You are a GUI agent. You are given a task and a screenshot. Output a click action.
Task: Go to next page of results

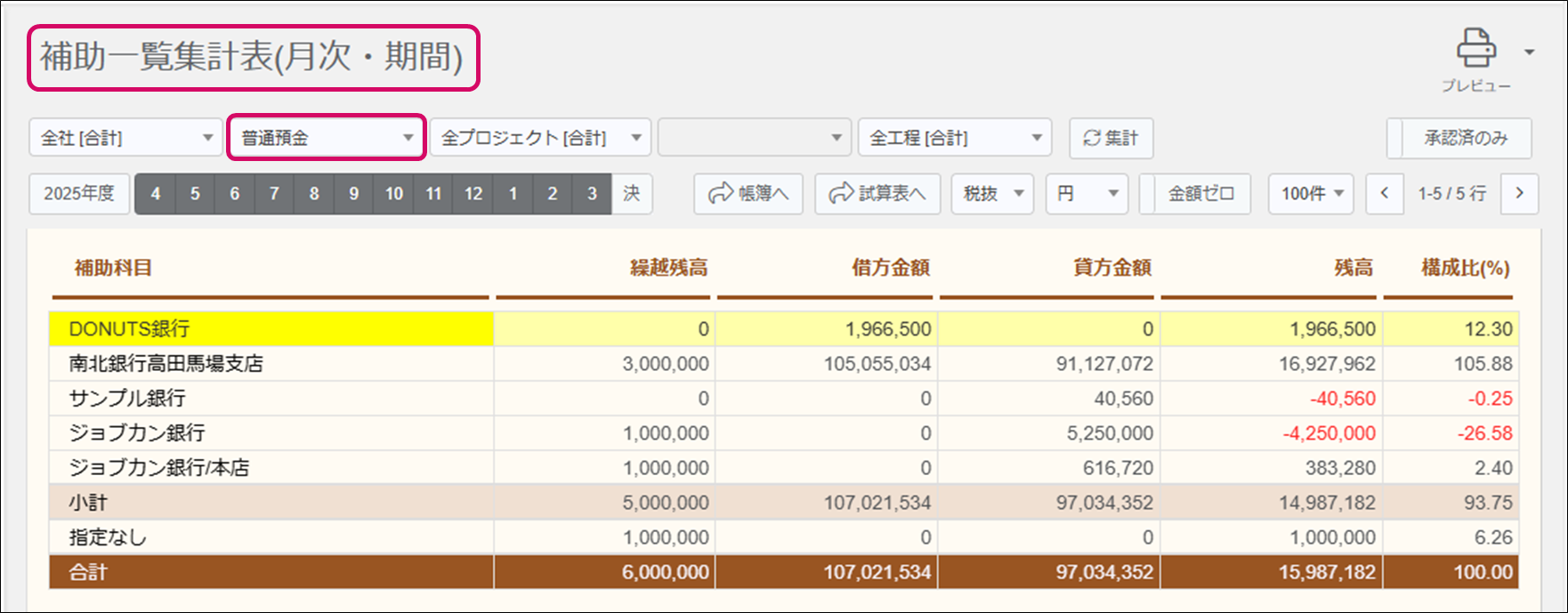[1519, 194]
